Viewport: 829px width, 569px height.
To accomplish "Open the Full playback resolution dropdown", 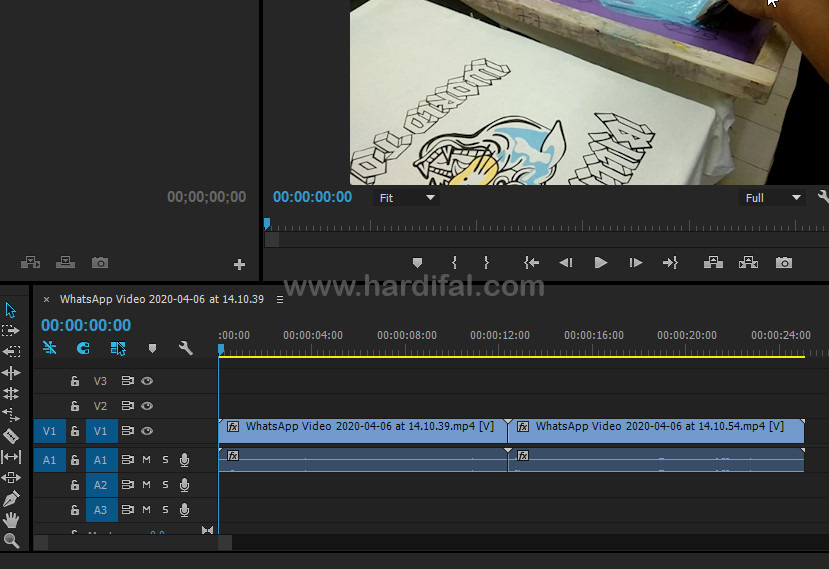I will click(772, 198).
